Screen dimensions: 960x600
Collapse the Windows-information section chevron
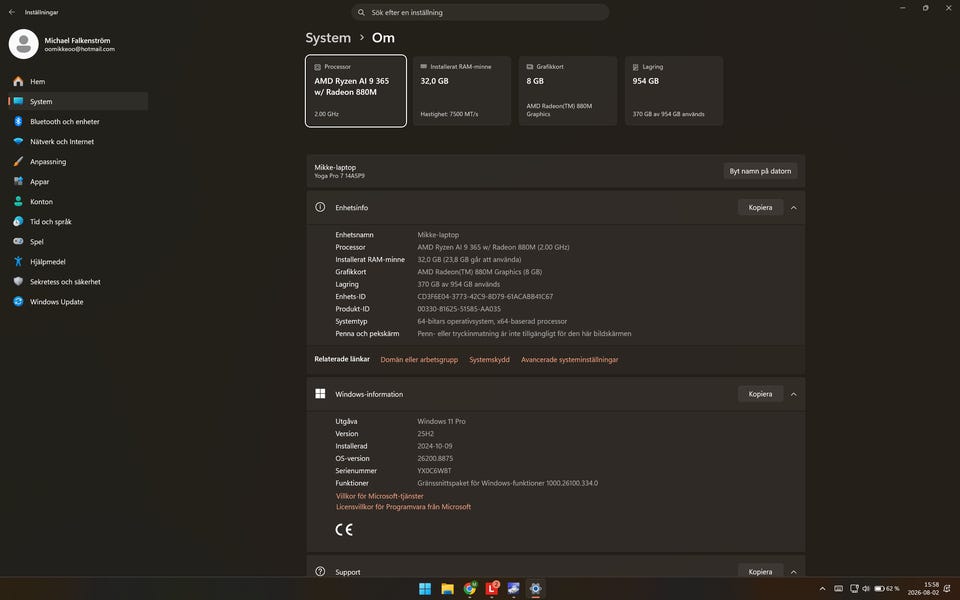click(x=793, y=394)
